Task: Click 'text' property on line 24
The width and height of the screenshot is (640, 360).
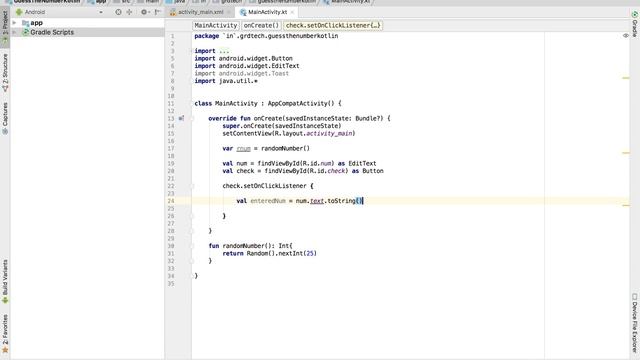Action: tap(317, 201)
